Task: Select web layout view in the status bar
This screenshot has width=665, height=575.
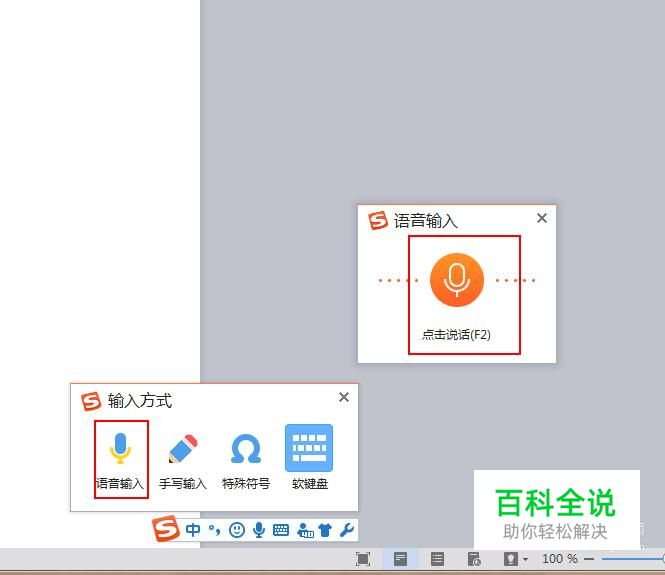Action: coord(474,559)
